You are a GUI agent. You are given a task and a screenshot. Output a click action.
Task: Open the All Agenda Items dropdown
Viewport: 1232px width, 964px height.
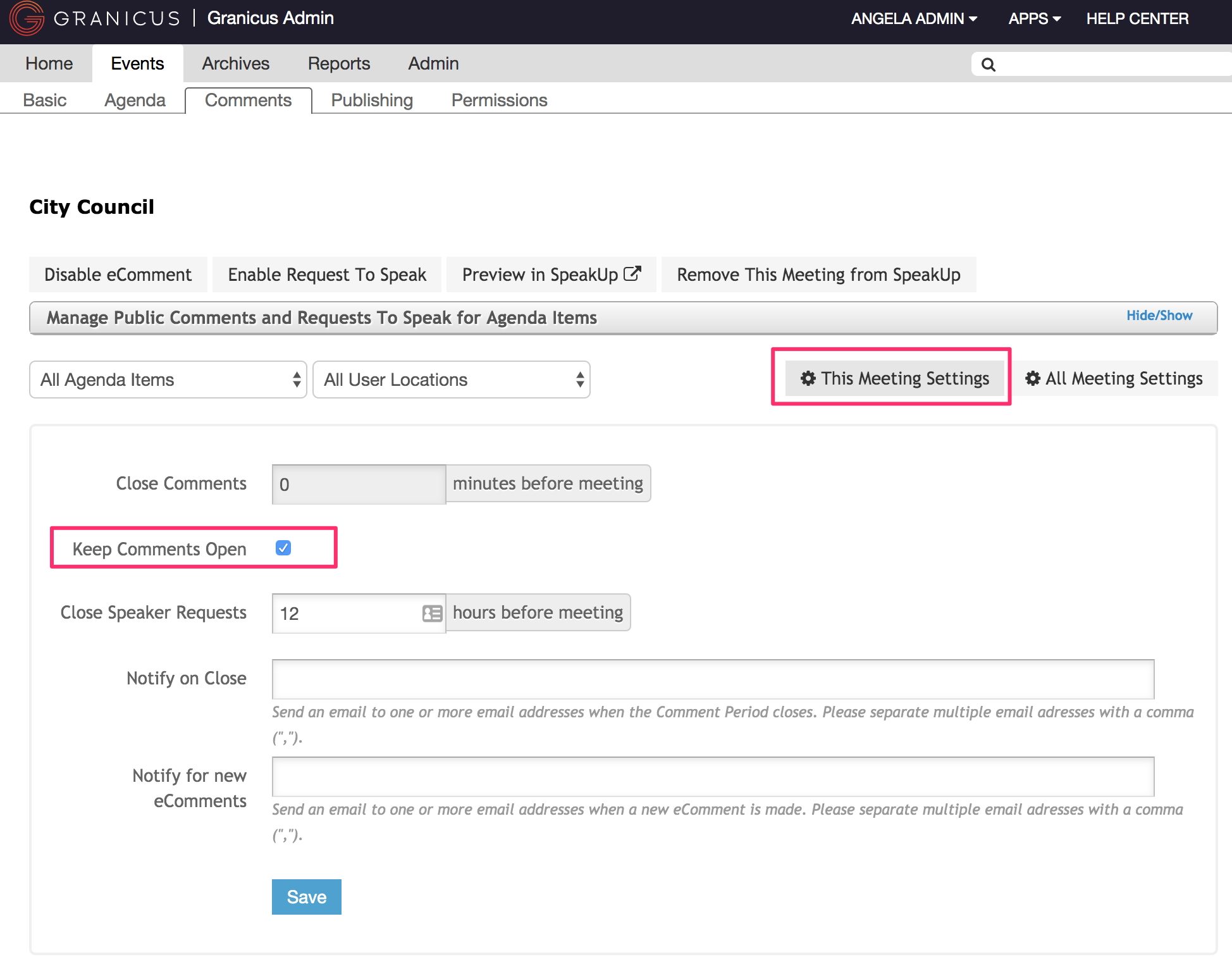[x=168, y=380]
